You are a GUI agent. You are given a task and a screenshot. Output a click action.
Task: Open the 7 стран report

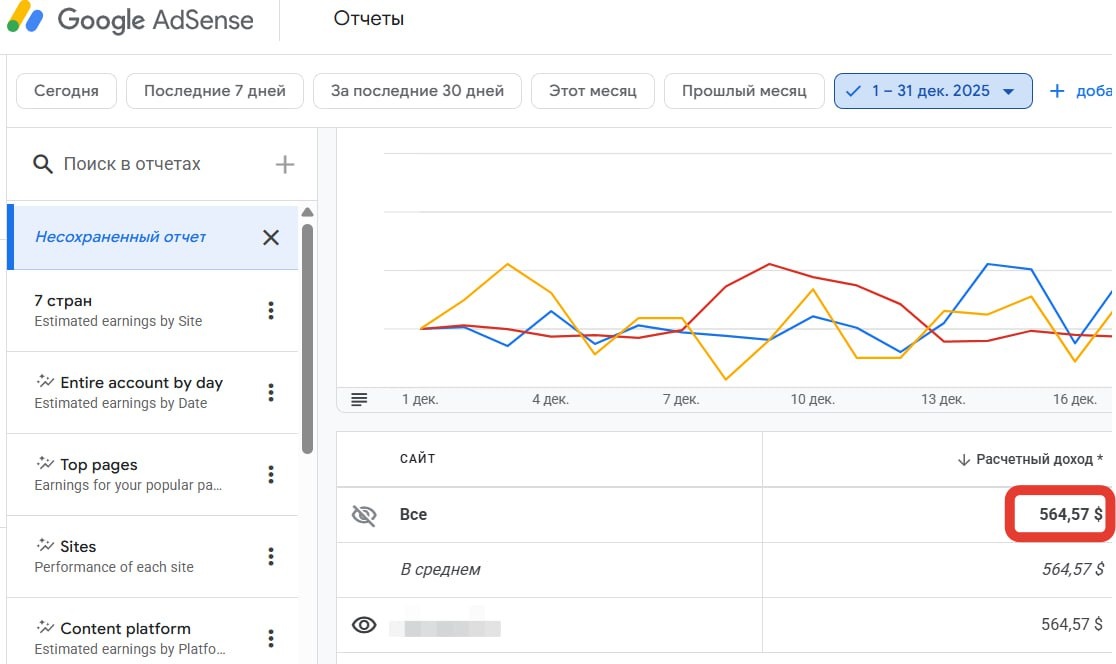(152, 310)
